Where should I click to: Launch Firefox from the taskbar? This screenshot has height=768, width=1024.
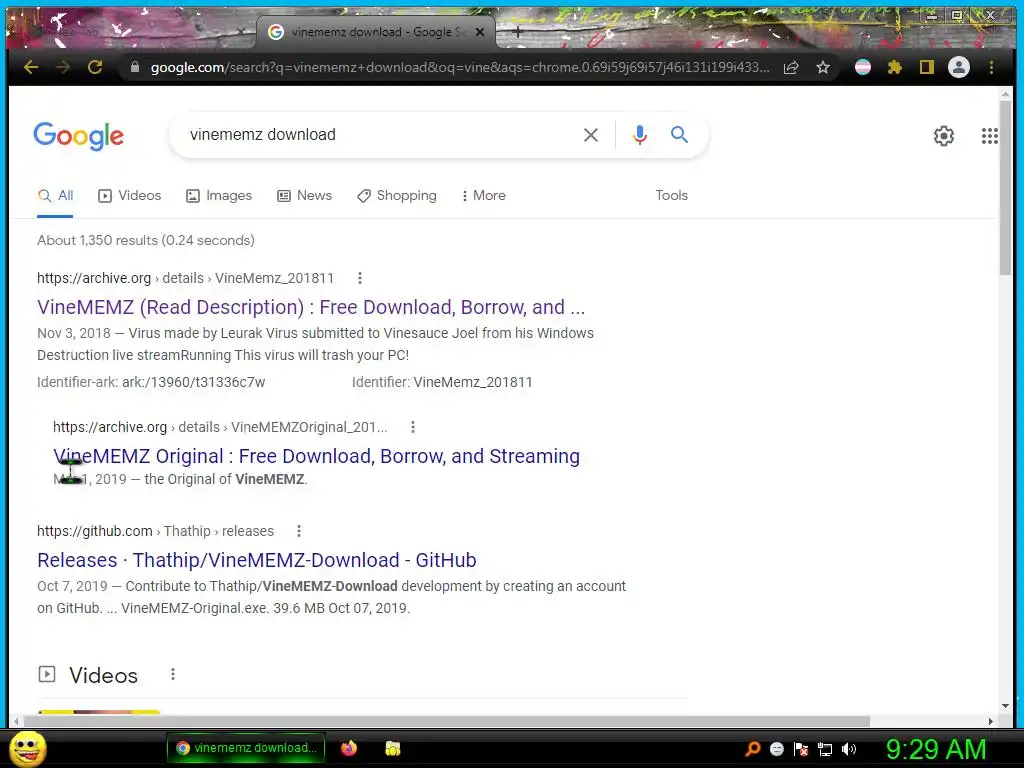click(349, 748)
